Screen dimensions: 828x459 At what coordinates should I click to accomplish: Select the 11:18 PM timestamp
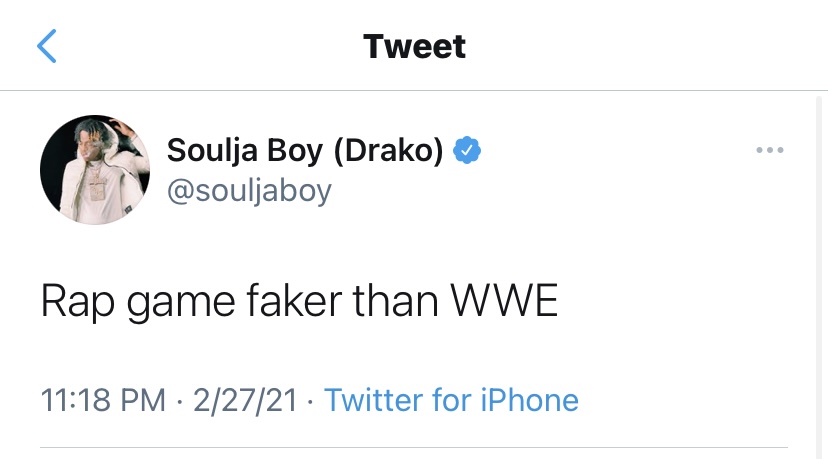103,400
